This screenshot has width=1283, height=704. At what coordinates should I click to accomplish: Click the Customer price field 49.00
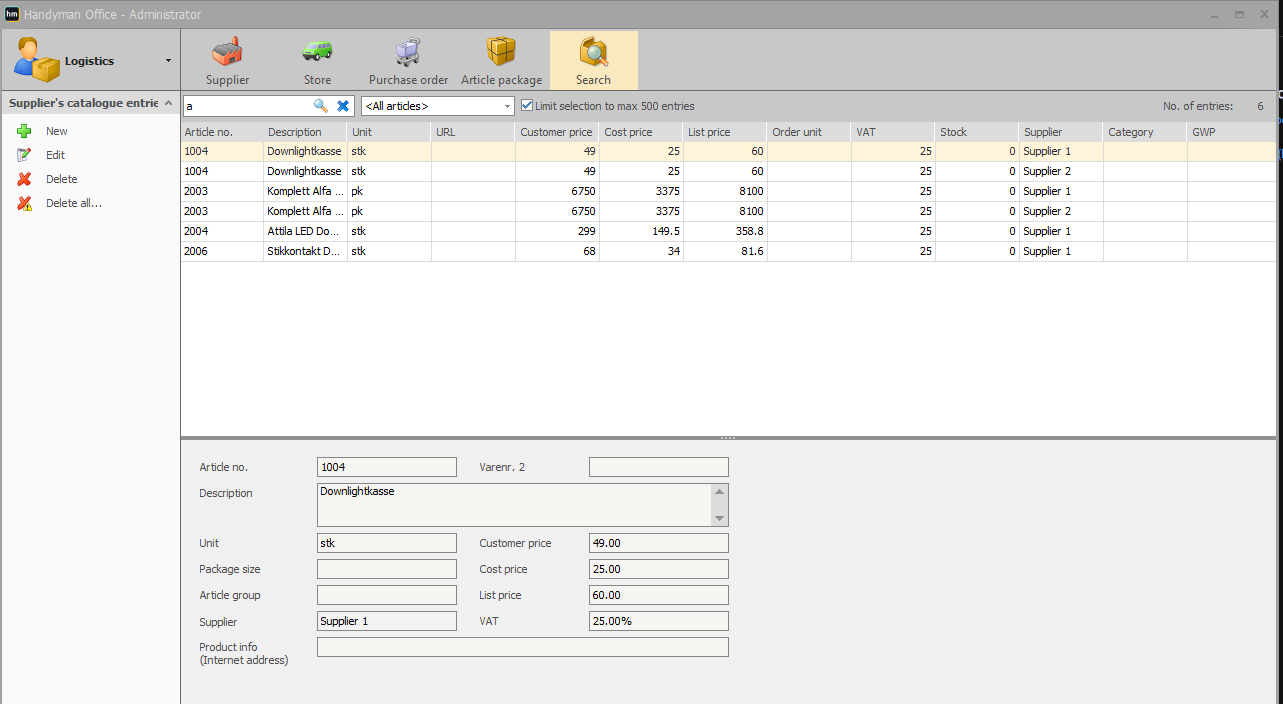[659, 543]
